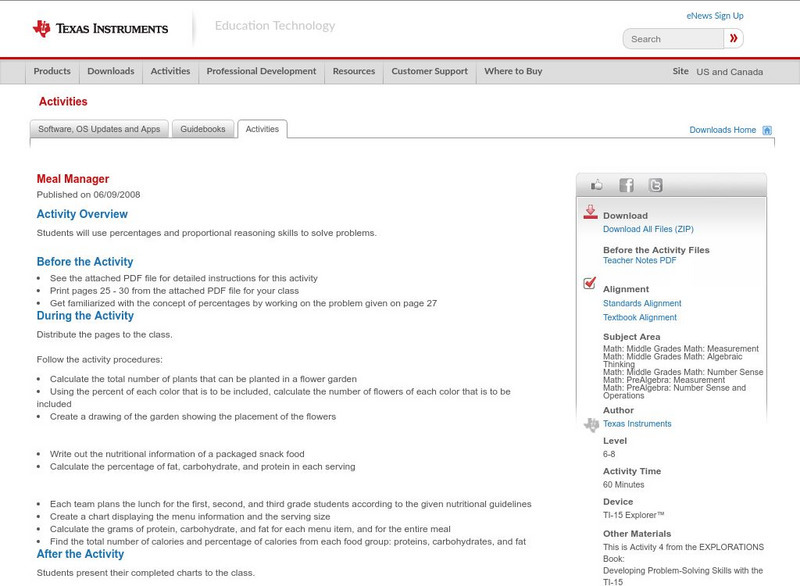Share the activity on Facebook
This screenshot has width=800, height=586.
pos(627,184)
